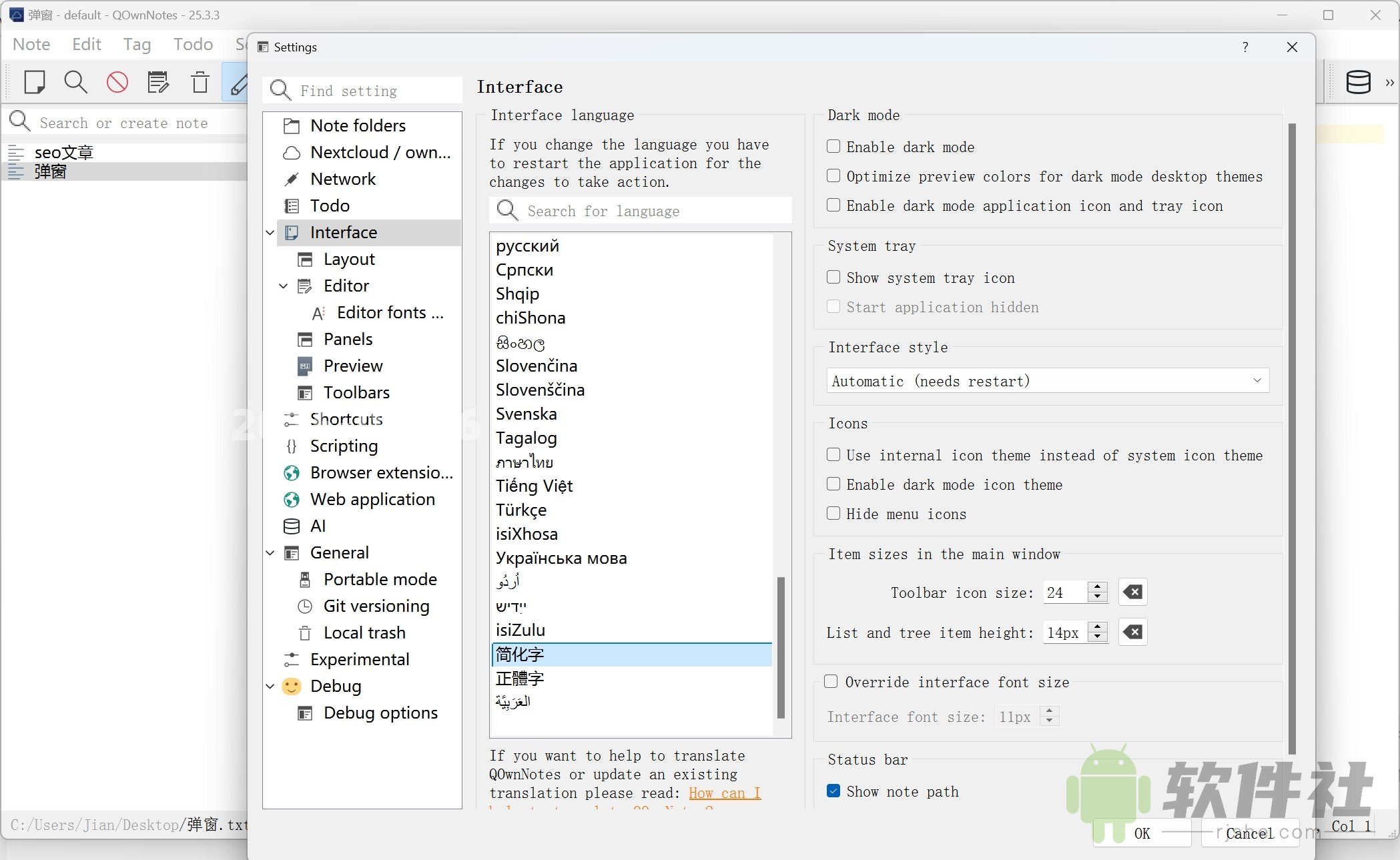1400x860 pixels.
Task: Open note search with the magnifier toolbar icon
Action: pos(75,82)
